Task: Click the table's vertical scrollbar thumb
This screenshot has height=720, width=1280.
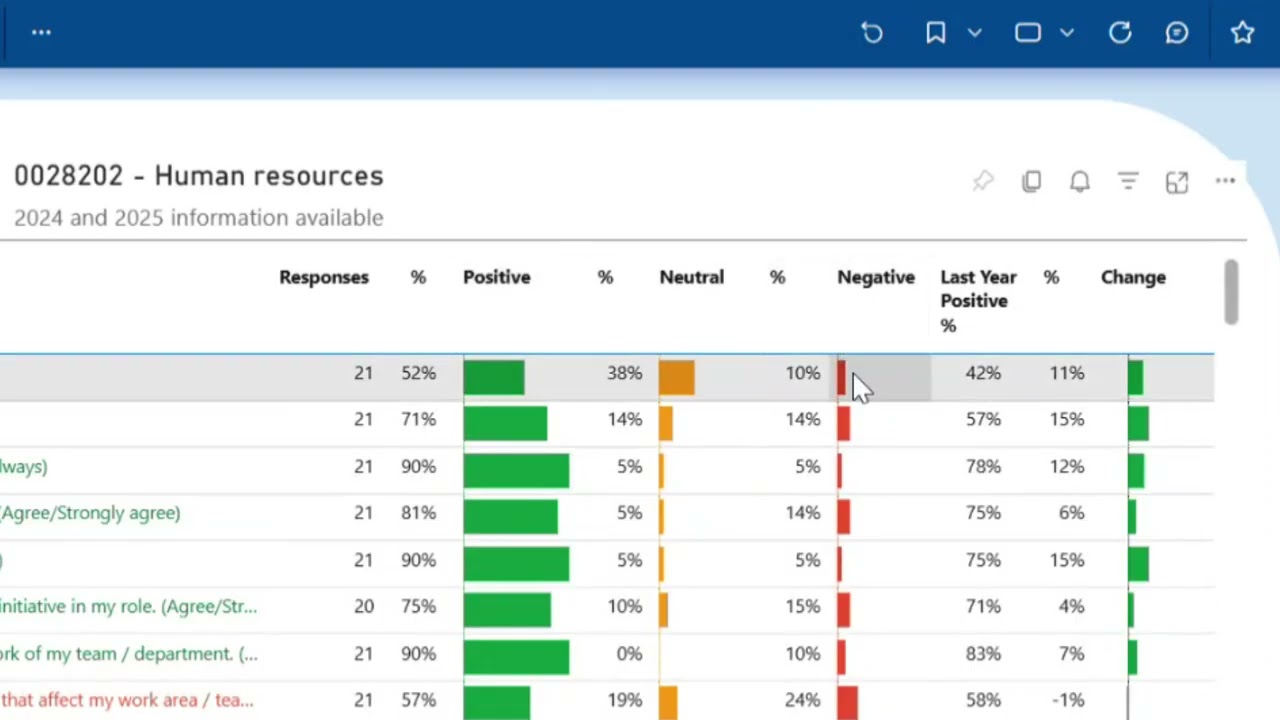Action: pos(1231,292)
